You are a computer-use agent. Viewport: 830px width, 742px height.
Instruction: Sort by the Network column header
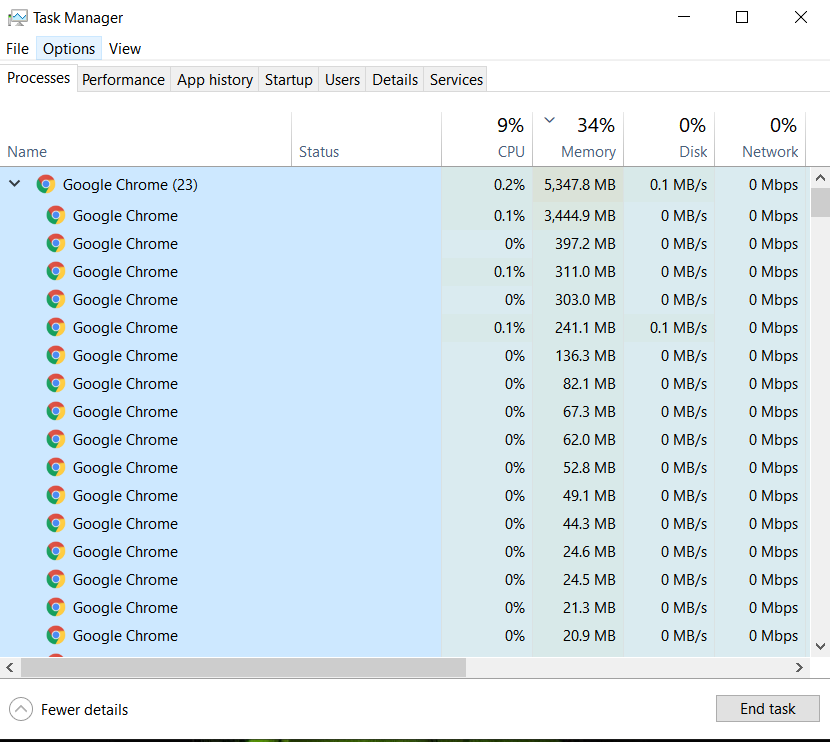pos(760,140)
